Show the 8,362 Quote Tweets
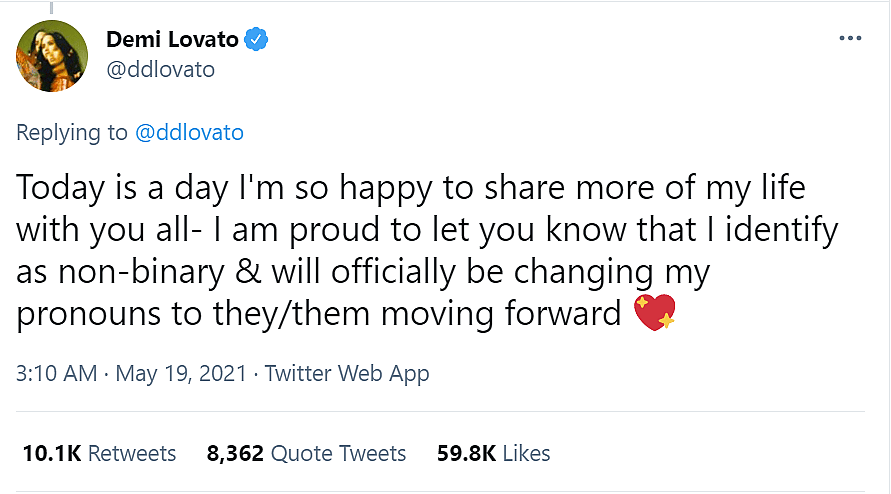The image size is (891, 494). pos(306,453)
